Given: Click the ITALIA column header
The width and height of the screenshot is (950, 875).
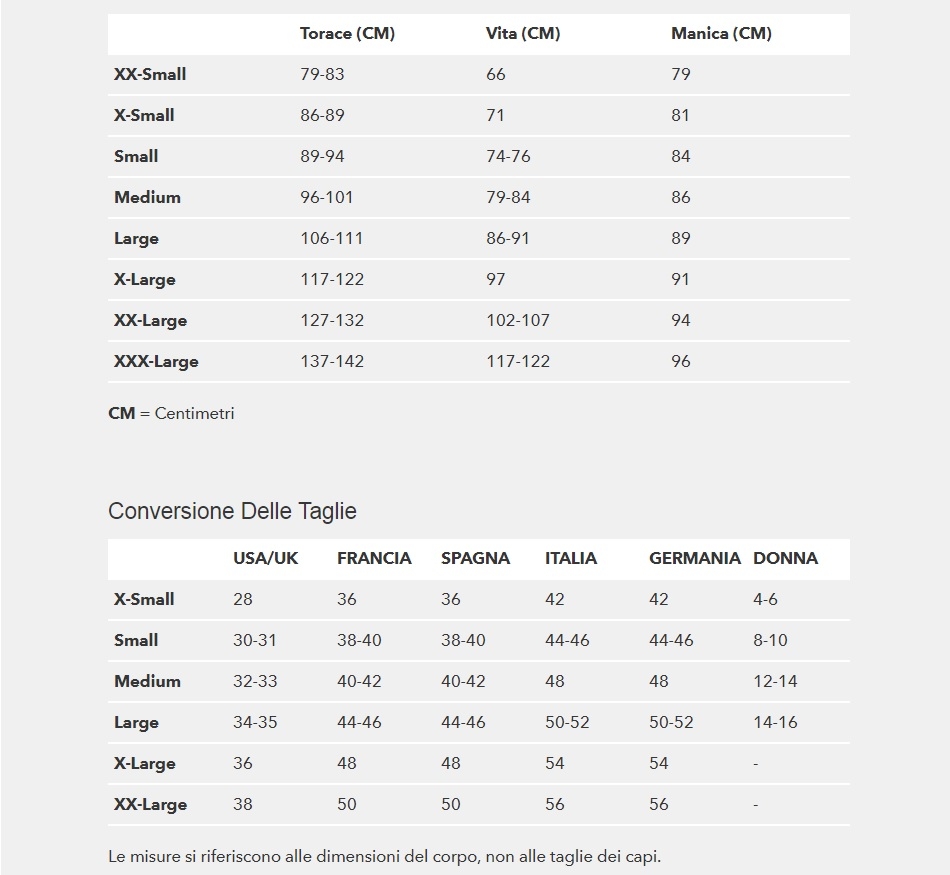Looking at the screenshot, I should [x=571, y=559].
